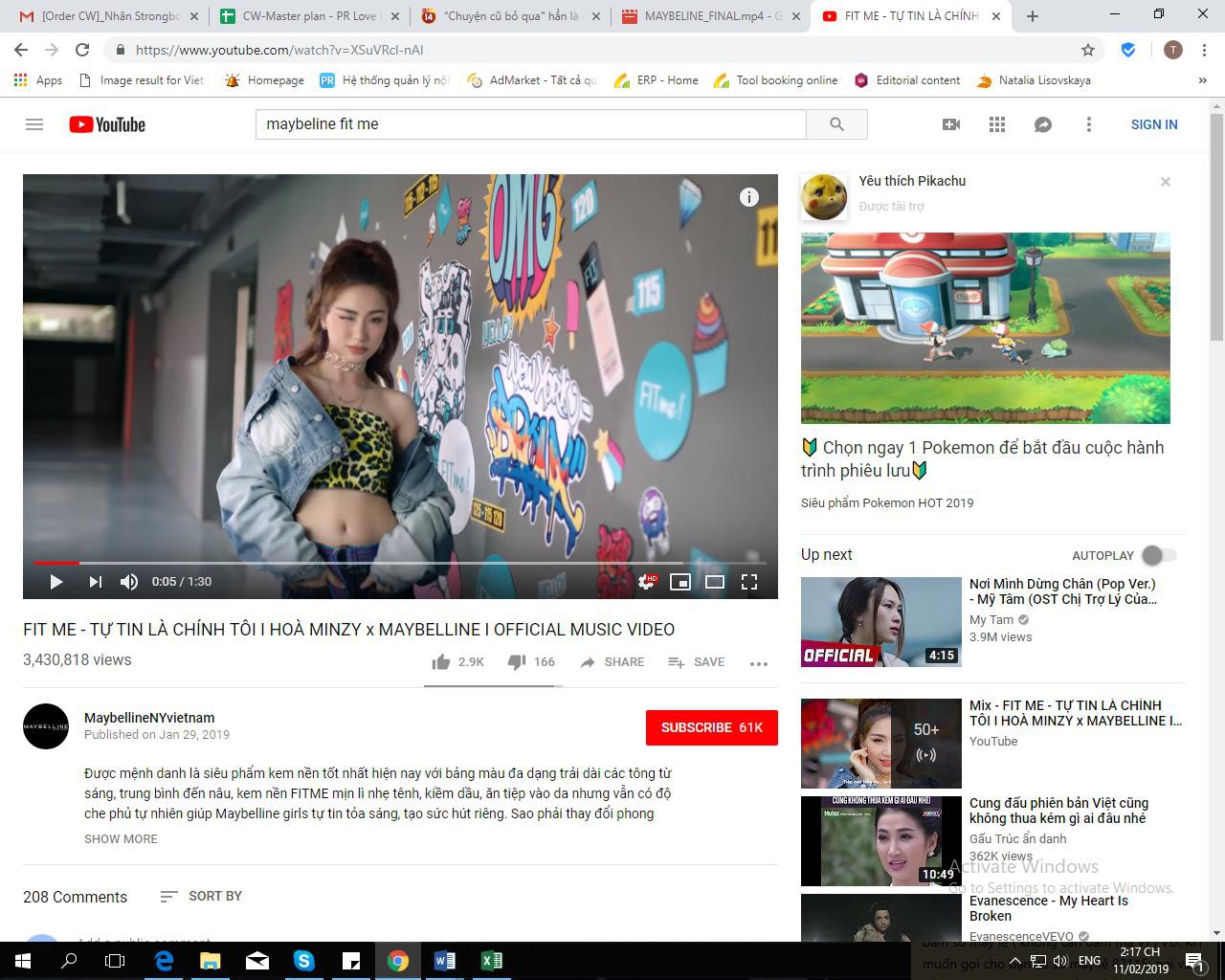Viewport: 1225px width, 980px height.
Task: Bookmark this page with the star
Action: click(1088, 50)
